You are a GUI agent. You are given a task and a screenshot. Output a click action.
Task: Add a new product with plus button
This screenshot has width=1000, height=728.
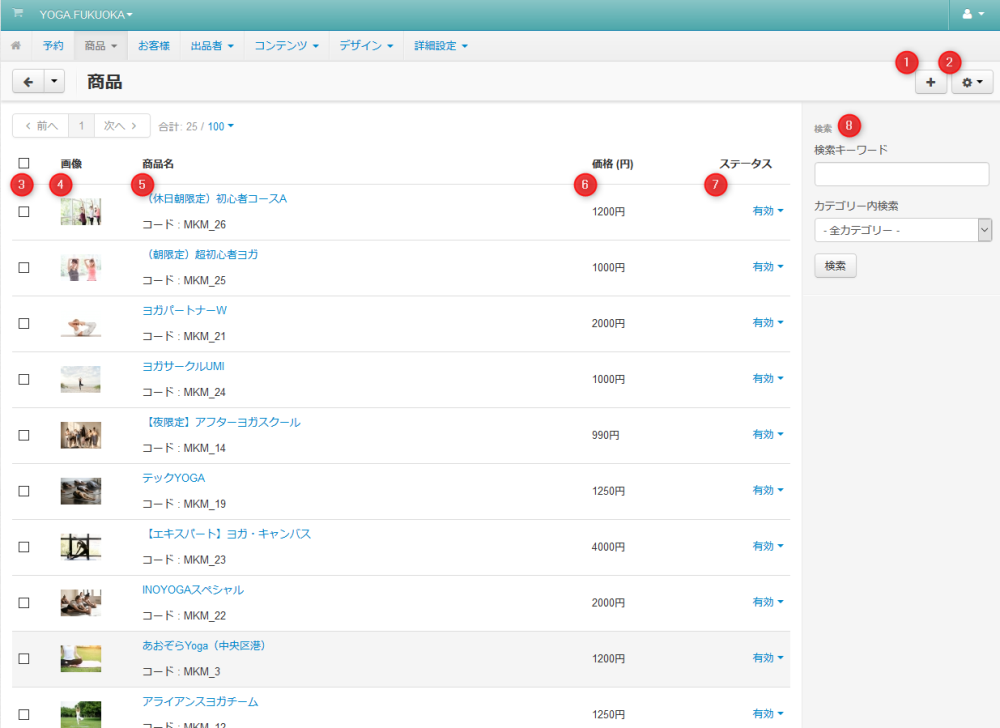(930, 82)
